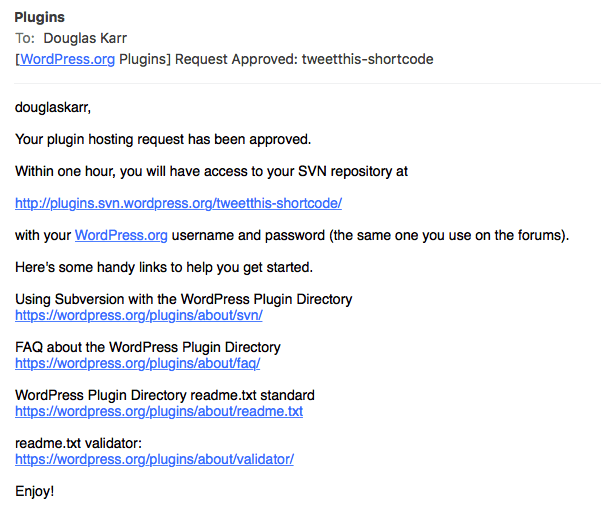Screen dimensions: 601x518
Task: Click the "FAQ about the WordPress Plugin Directory" heading
Action: tap(148, 347)
